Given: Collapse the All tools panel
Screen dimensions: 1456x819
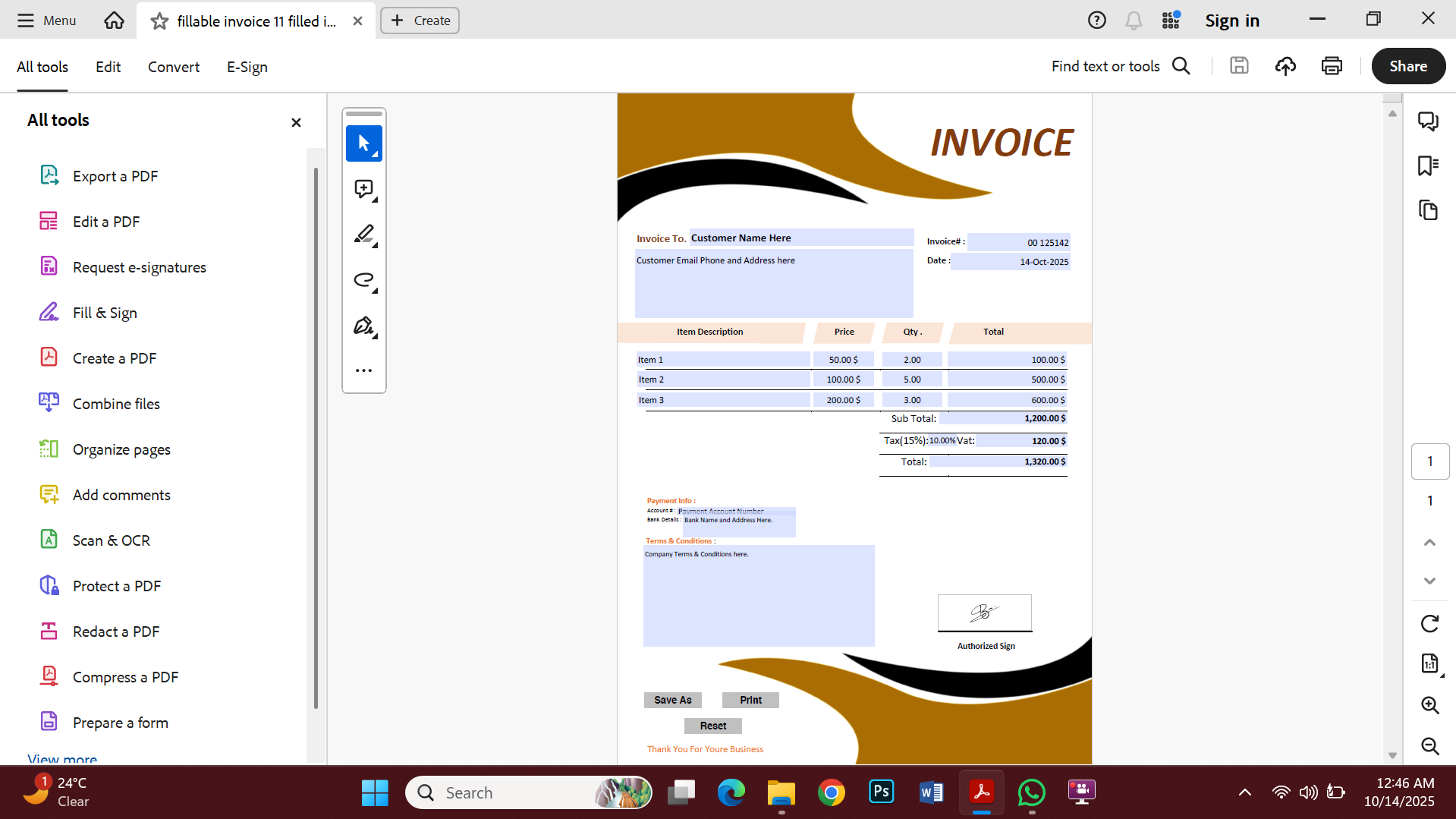Looking at the screenshot, I should (x=296, y=122).
